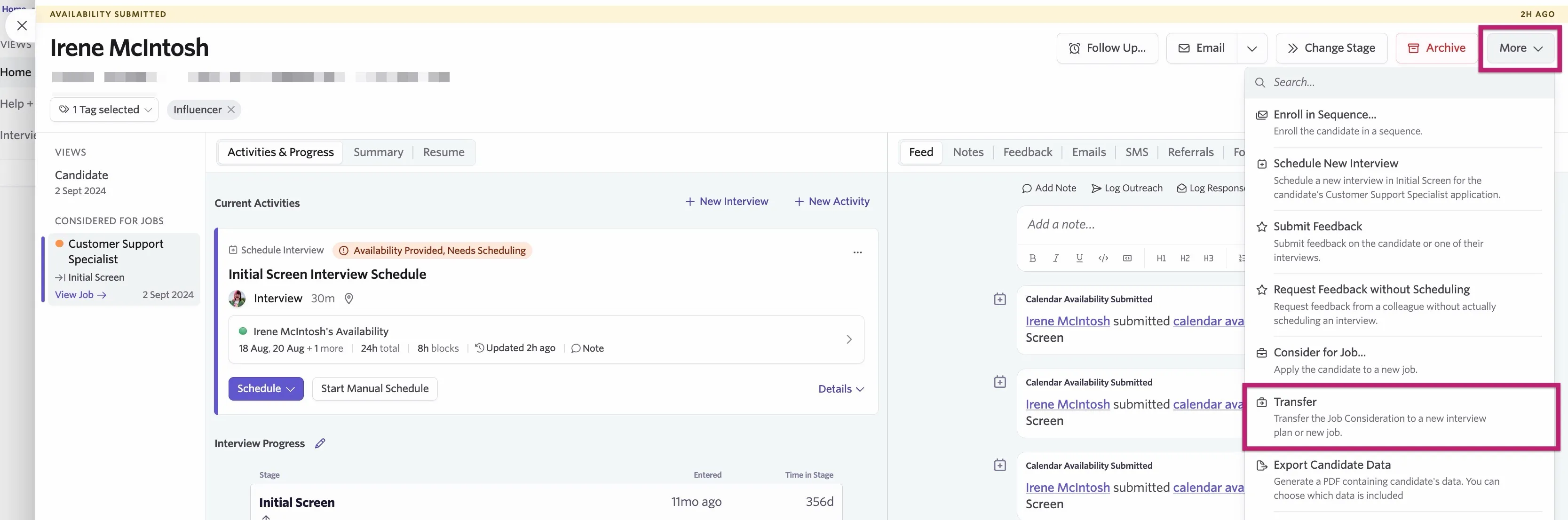Click the Change Stage button

(1331, 48)
